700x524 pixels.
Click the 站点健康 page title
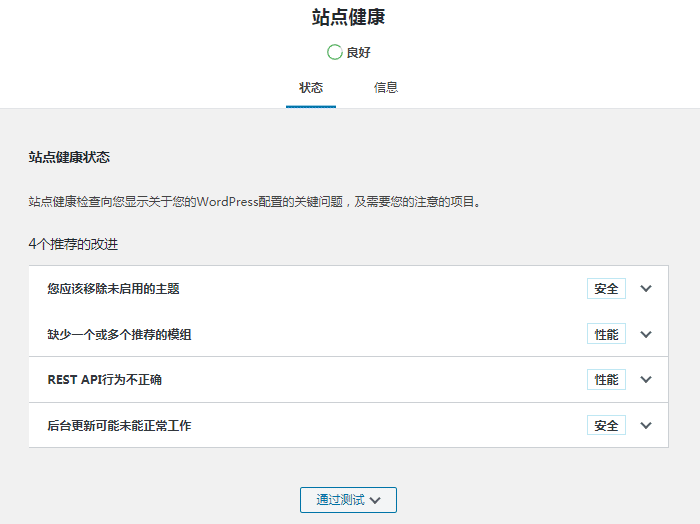[348, 17]
